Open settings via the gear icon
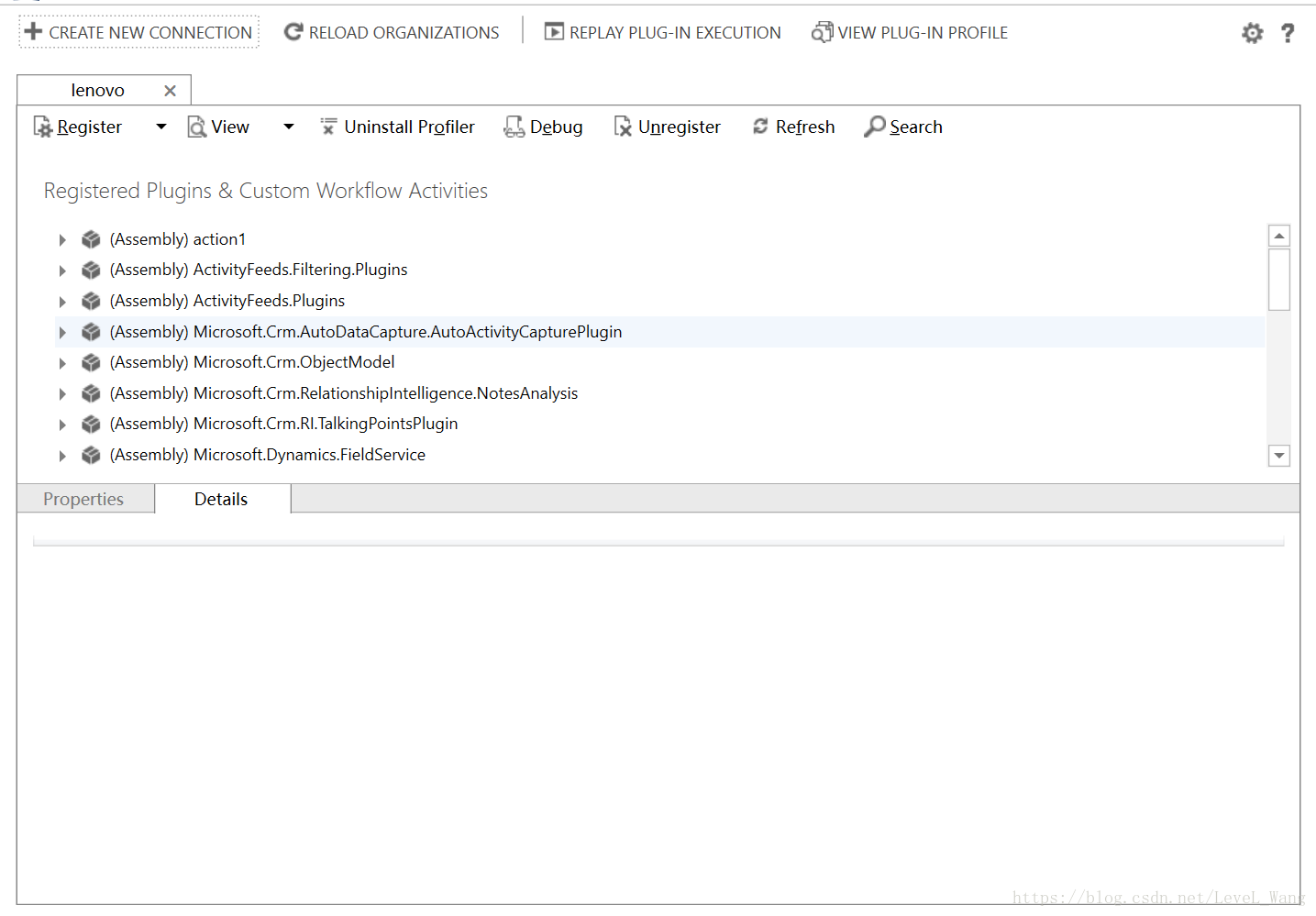The image size is (1316, 916). [1252, 33]
